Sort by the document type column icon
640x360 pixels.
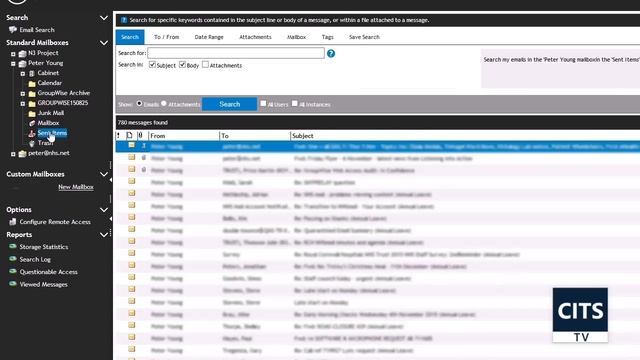pyautogui.click(x=129, y=136)
